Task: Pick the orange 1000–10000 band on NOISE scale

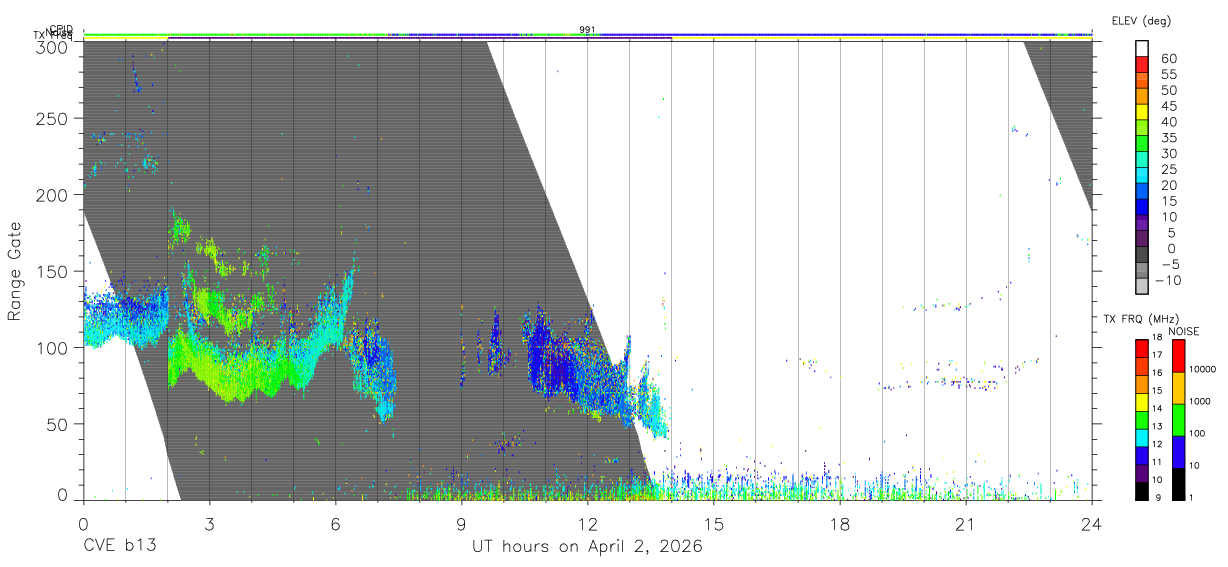Action: [x=1178, y=387]
